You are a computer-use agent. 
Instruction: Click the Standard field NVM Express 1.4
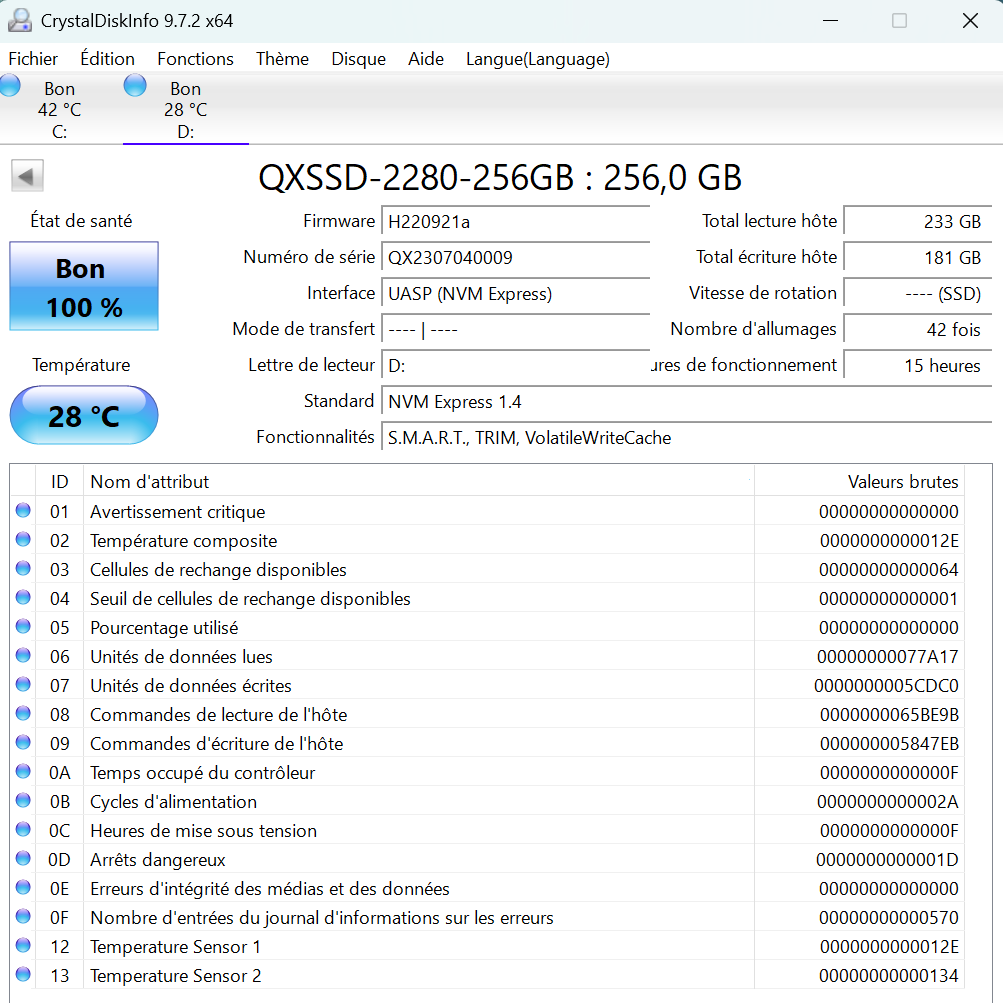[686, 402]
